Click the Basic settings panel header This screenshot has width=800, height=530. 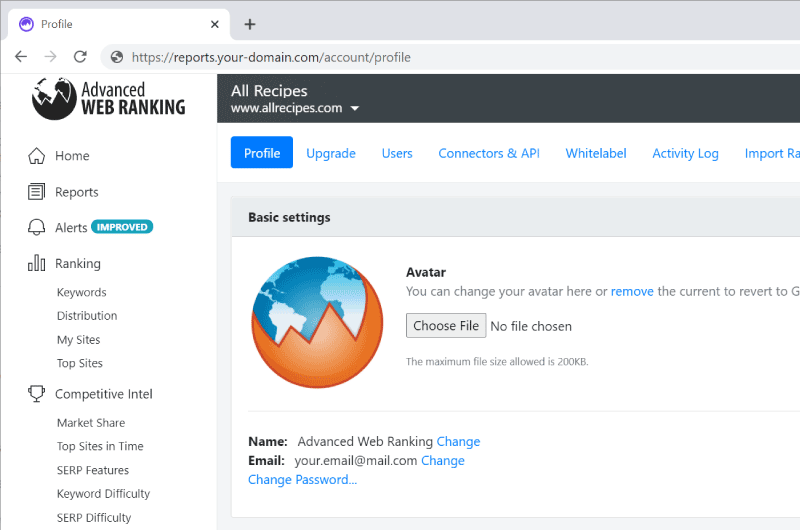click(515, 217)
